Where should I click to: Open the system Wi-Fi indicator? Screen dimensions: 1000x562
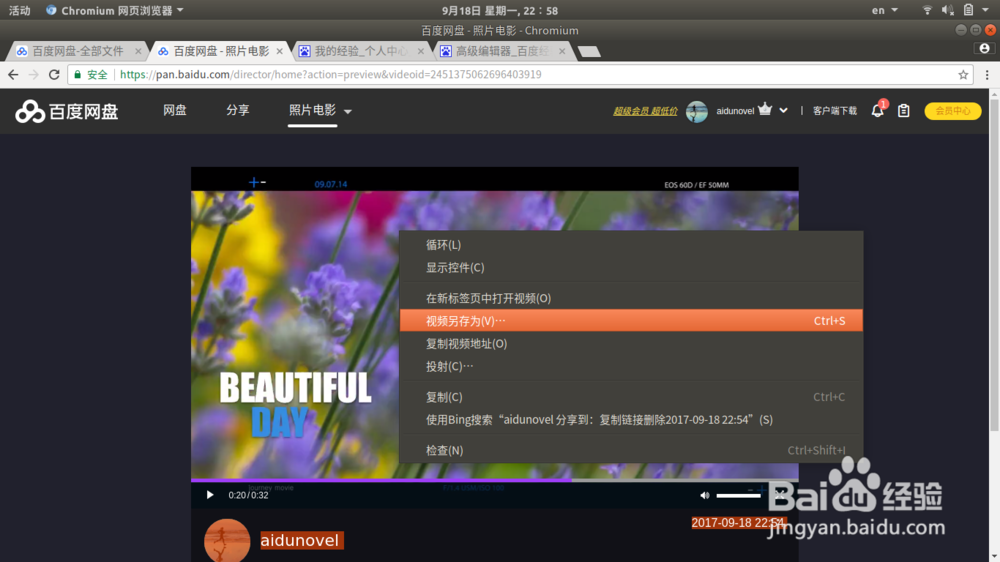click(x=927, y=10)
